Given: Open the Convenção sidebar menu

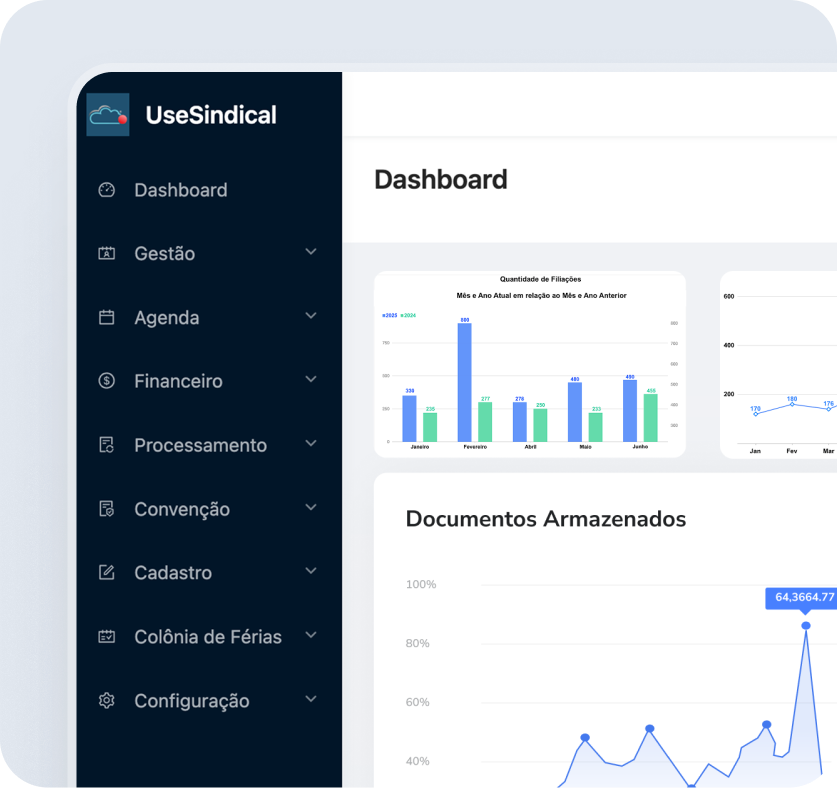Looking at the screenshot, I should [209, 509].
